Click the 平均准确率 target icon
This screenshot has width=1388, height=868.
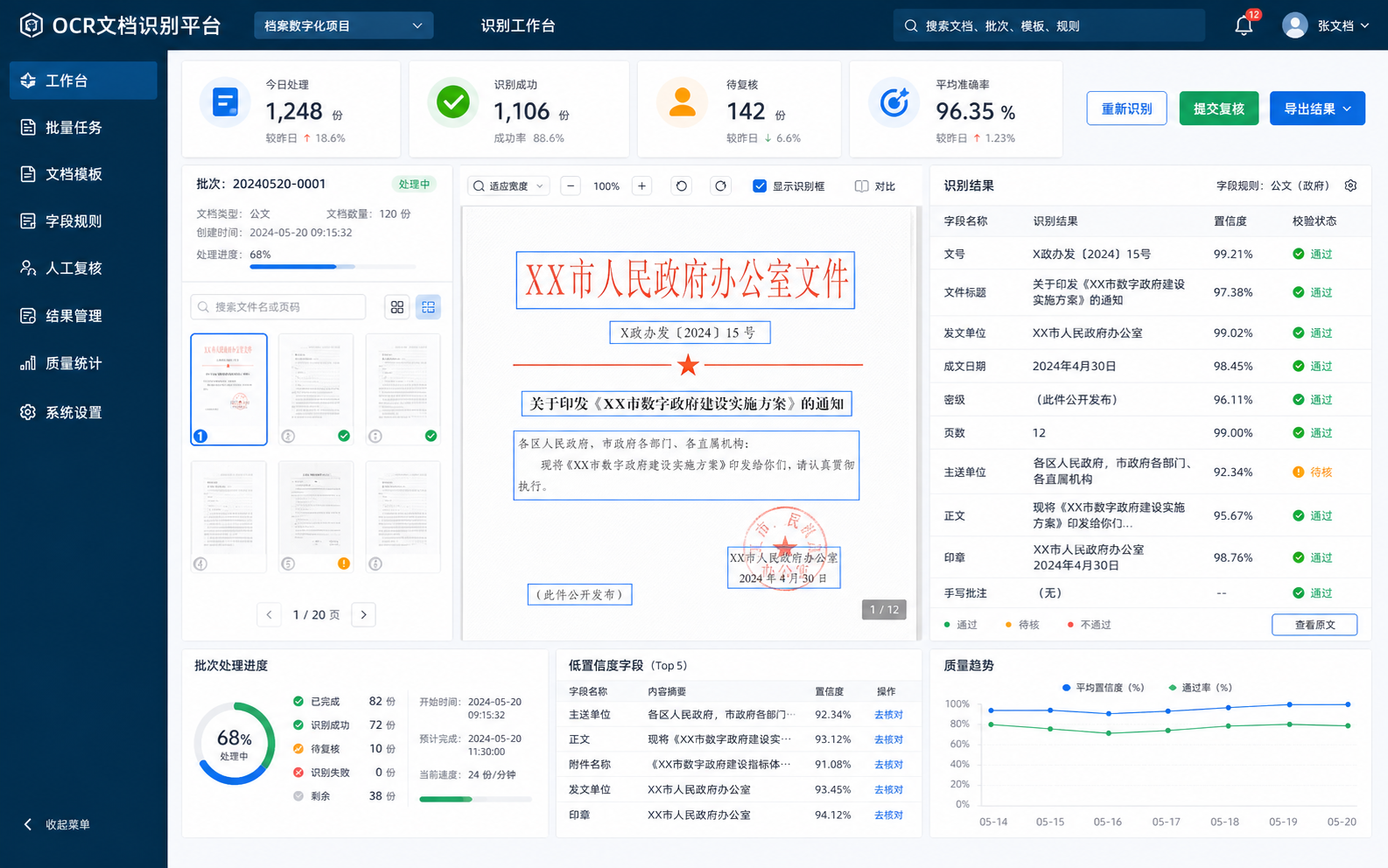pyautogui.click(x=894, y=102)
